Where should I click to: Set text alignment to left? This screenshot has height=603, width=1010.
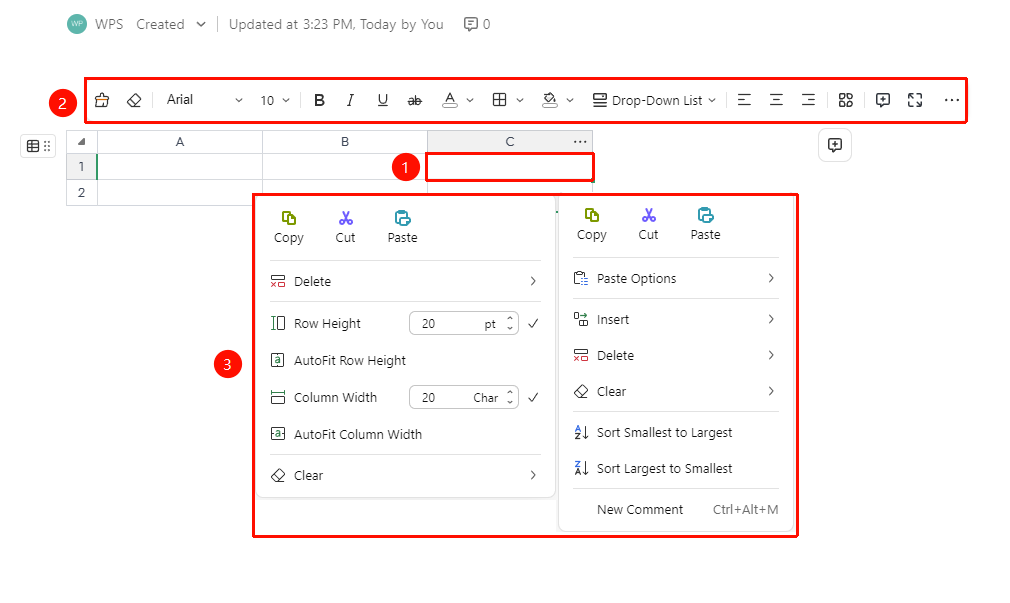pos(744,100)
